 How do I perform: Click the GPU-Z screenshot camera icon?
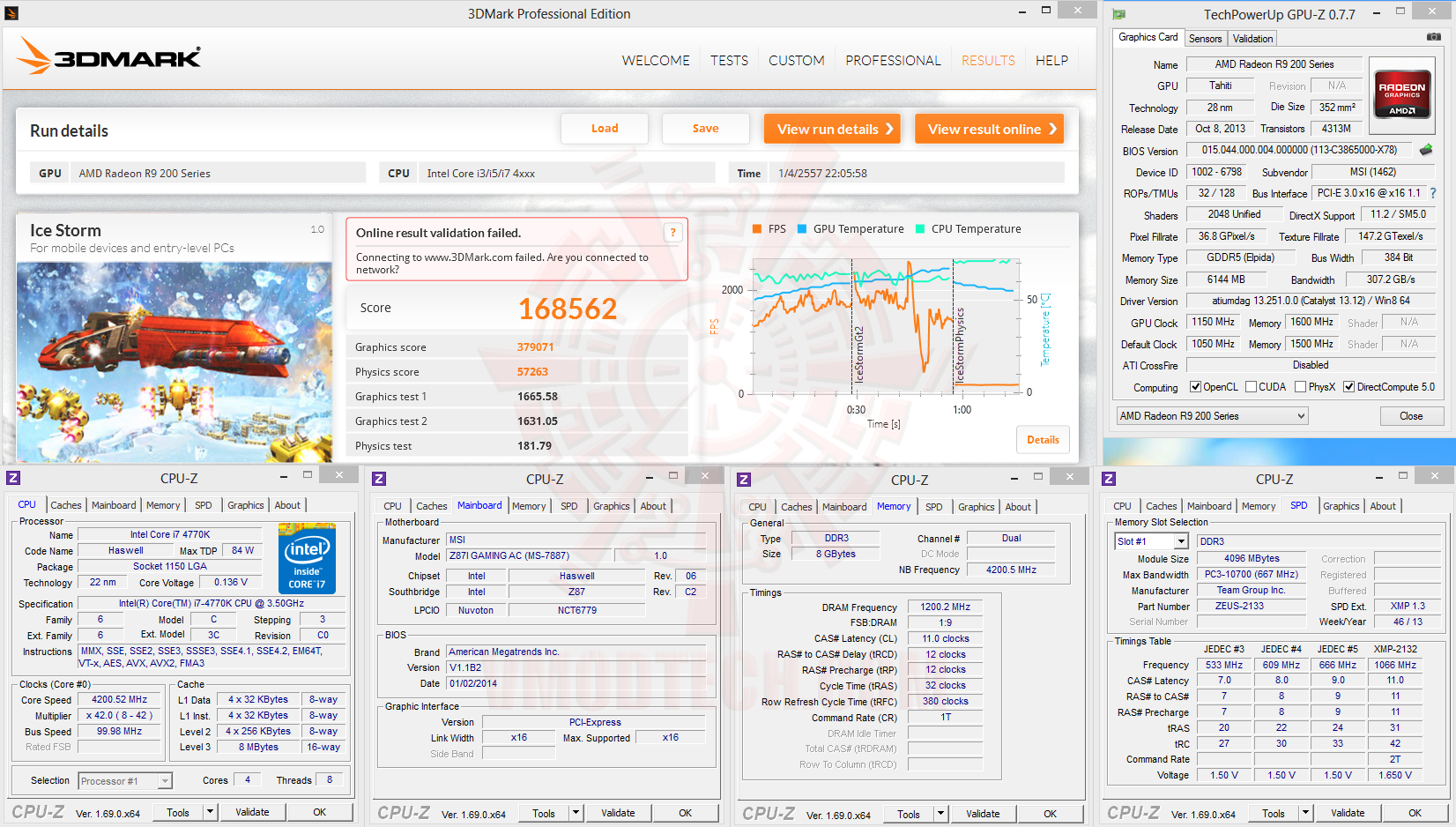[x=1434, y=37]
